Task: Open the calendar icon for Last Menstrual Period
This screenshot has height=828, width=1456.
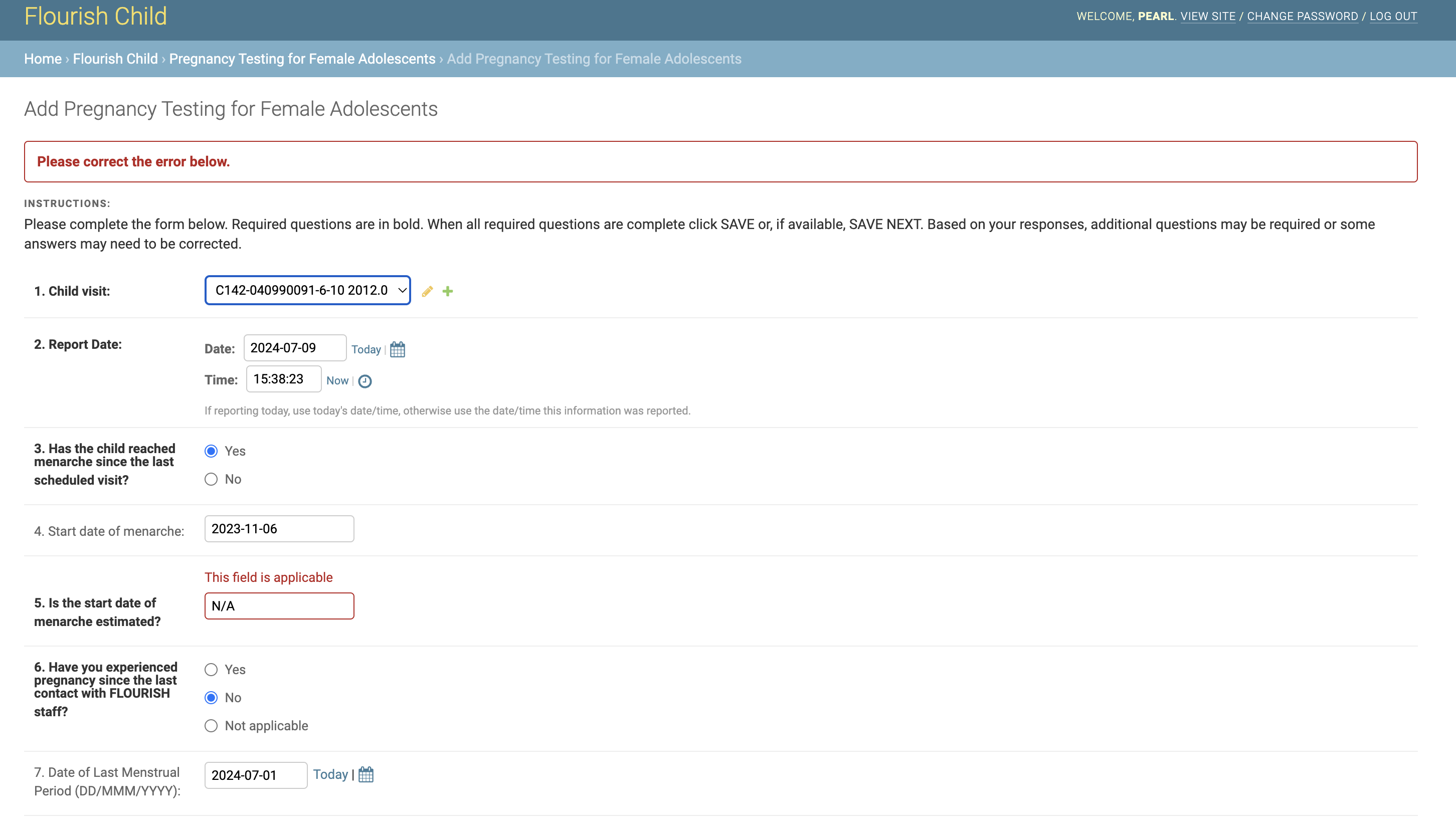Action: tap(366, 774)
